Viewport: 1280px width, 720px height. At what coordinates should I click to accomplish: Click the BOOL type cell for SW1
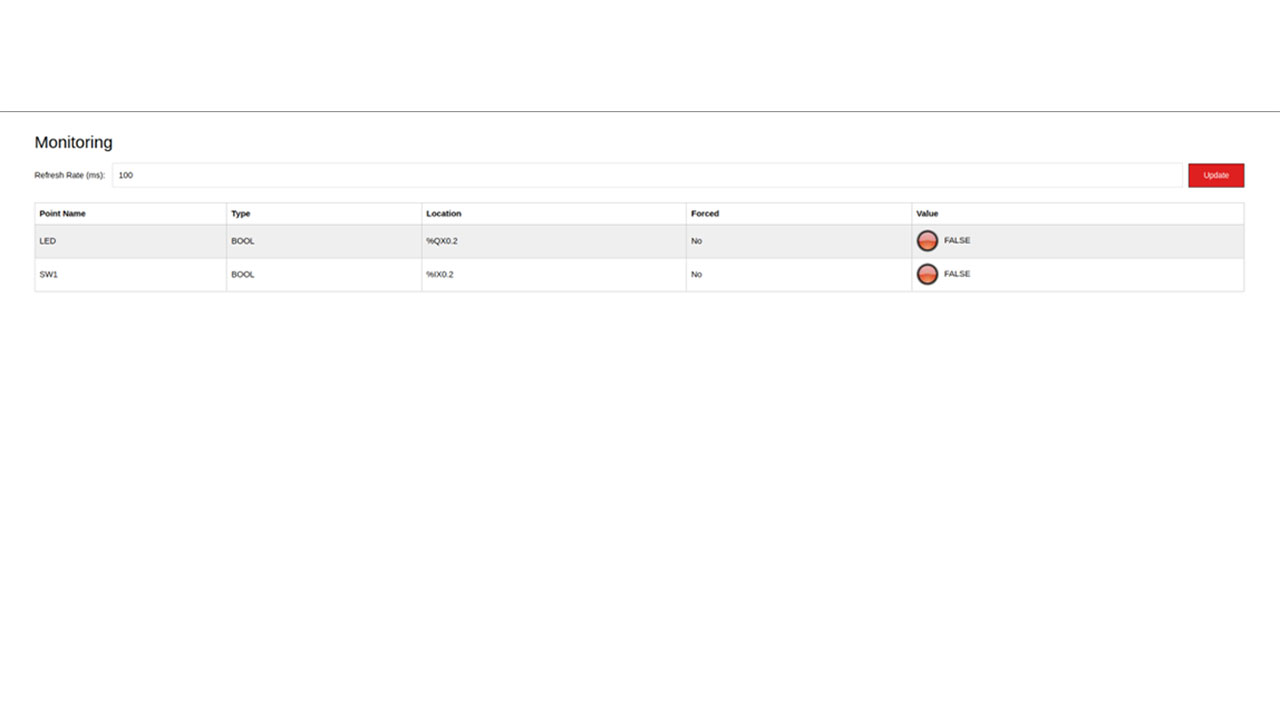coord(242,274)
